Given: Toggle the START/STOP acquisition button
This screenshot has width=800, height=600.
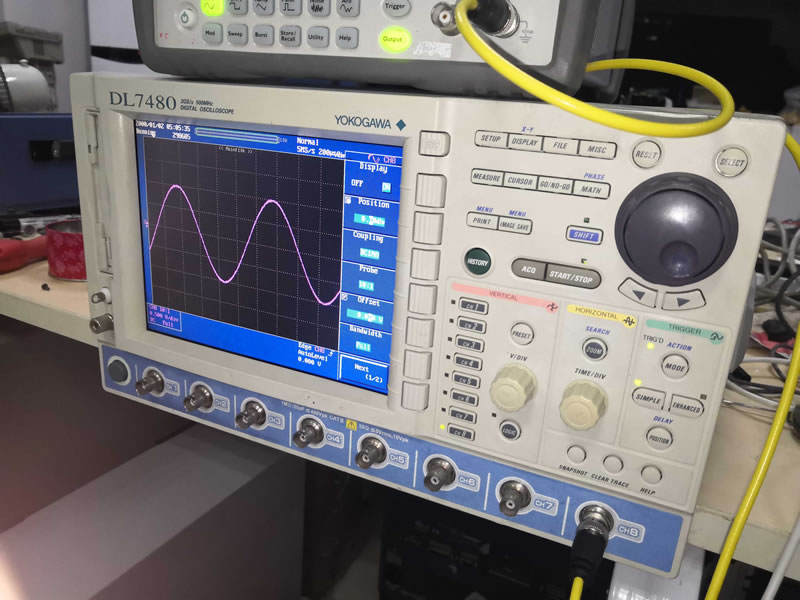Looking at the screenshot, I should pos(573,270).
